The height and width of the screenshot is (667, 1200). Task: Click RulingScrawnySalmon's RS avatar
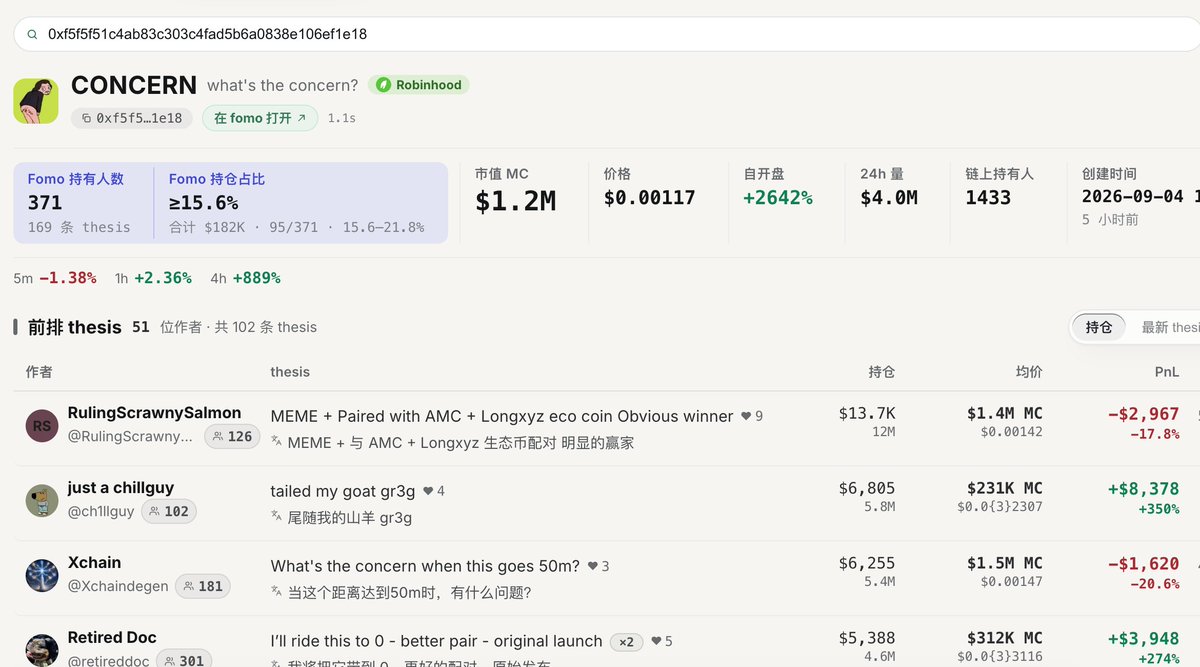pyautogui.click(x=42, y=426)
